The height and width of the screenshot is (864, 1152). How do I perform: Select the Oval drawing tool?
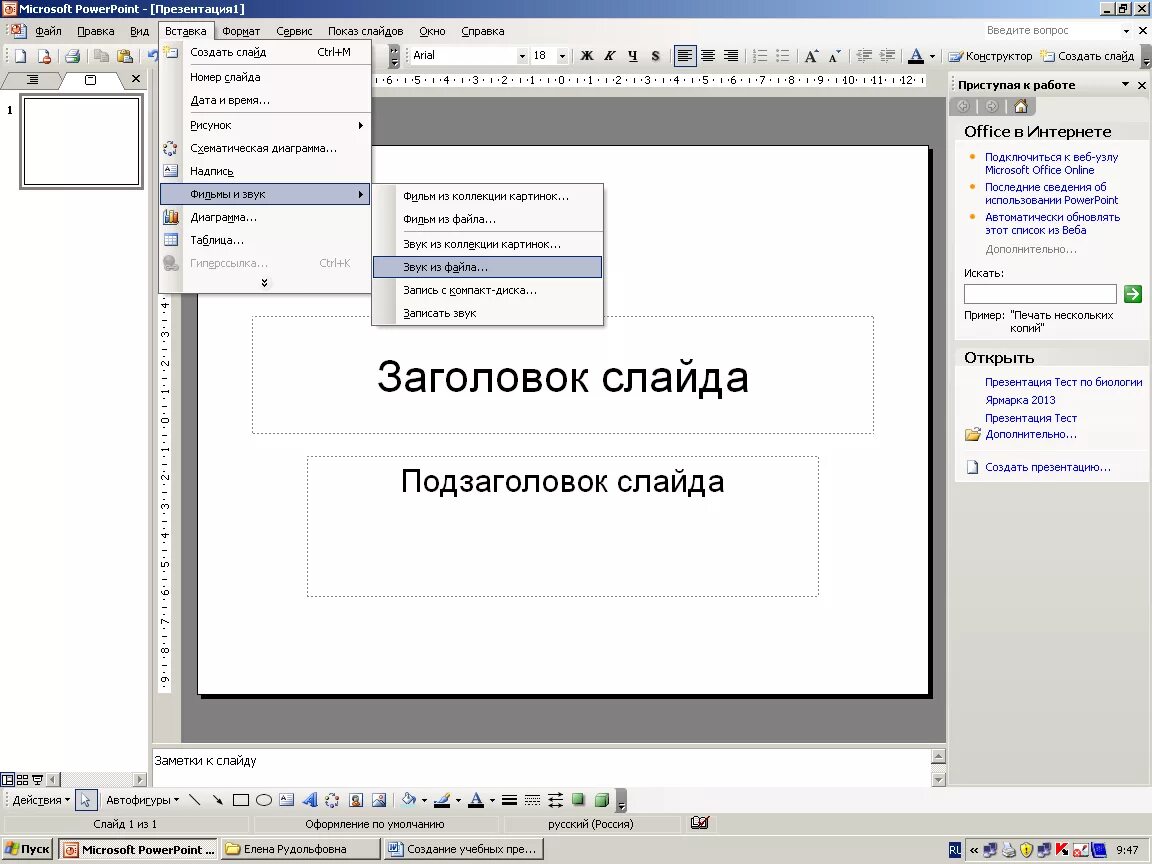coord(262,800)
